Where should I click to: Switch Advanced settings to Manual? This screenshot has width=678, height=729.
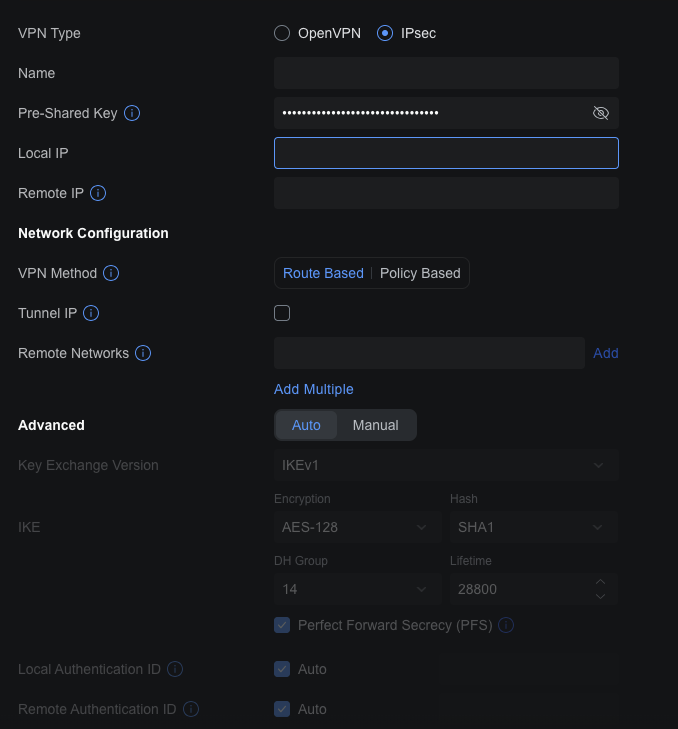pyautogui.click(x=375, y=425)
